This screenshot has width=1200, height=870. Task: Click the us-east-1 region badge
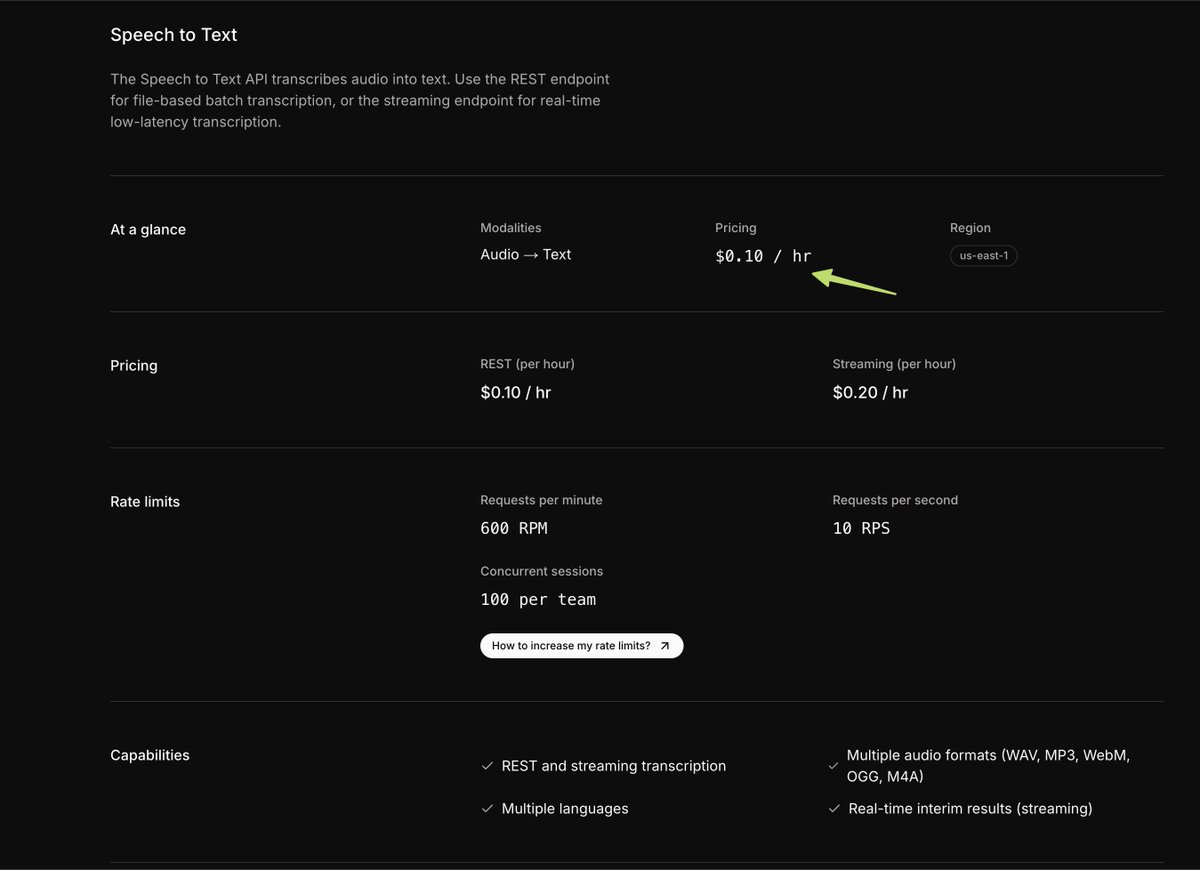point(984,256)
